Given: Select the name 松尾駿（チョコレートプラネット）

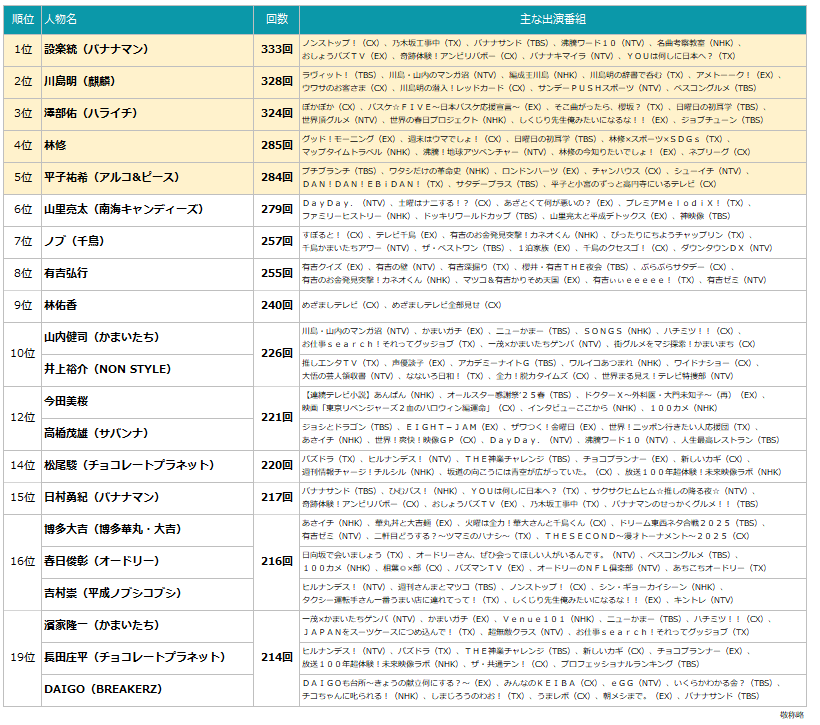Looking at the screenshot, I should coord(129,465).
